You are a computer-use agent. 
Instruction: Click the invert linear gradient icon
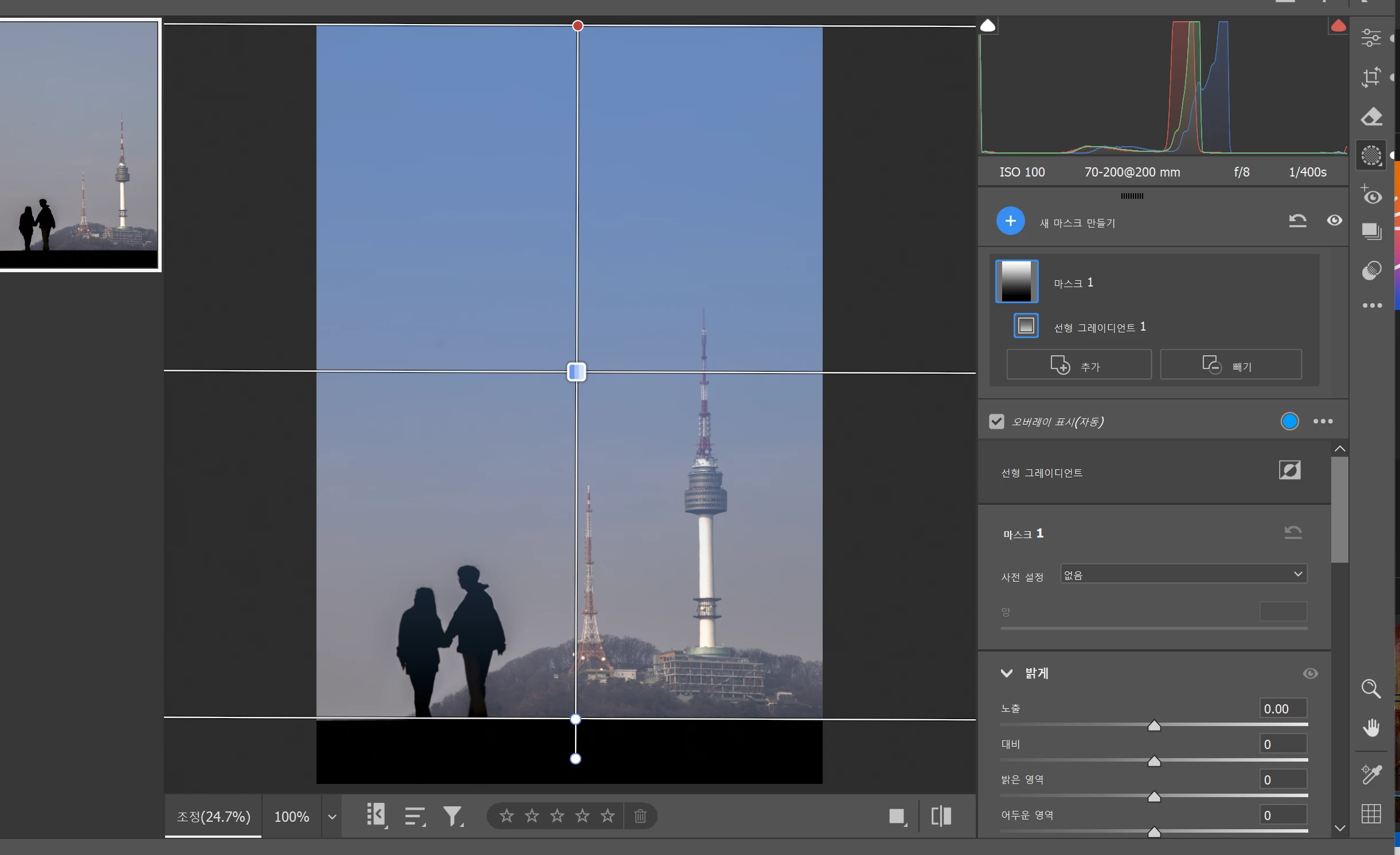click(x=1289, y=470)
